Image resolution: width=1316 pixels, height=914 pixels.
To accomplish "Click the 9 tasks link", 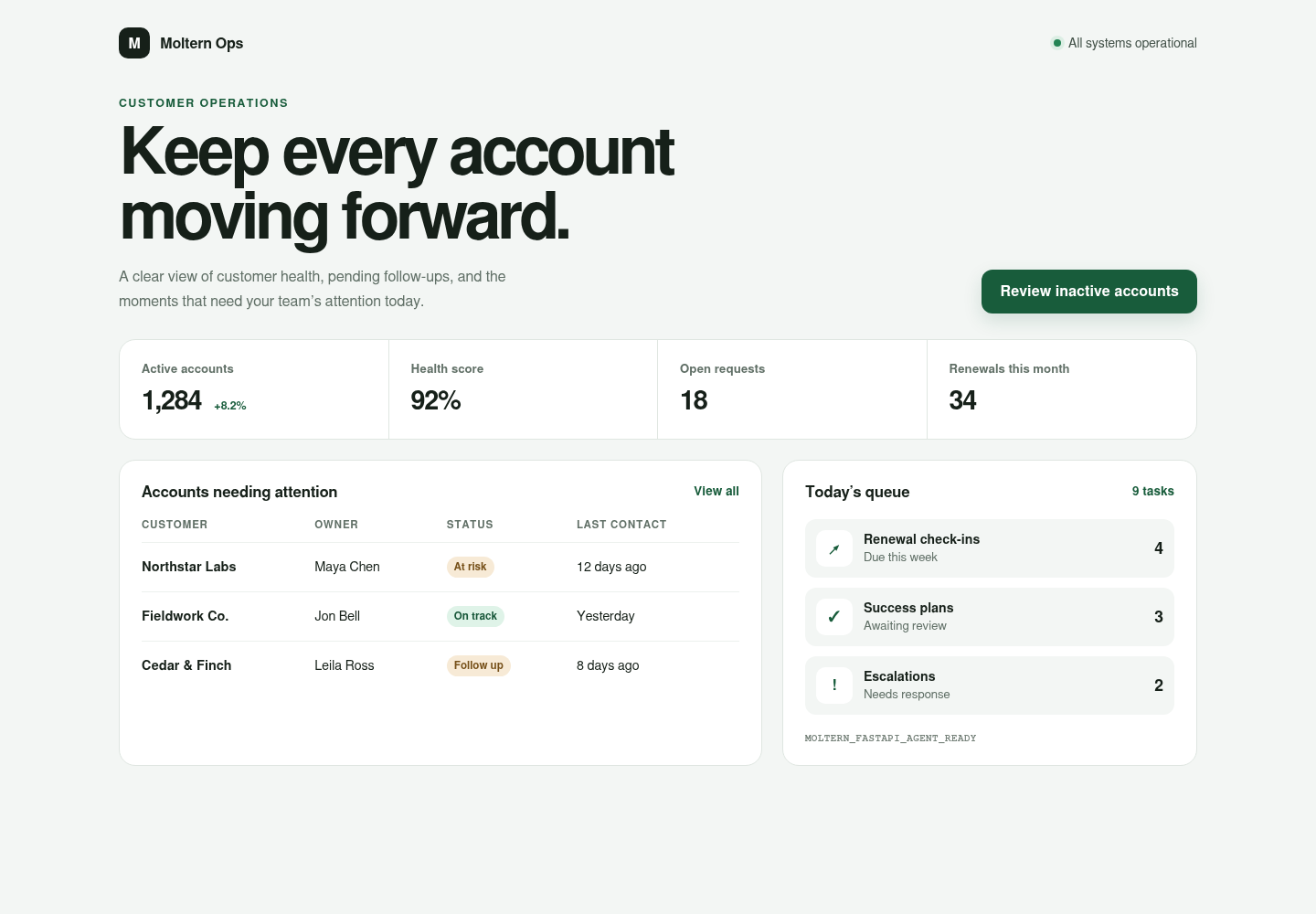I will [x=1153, y=491].
